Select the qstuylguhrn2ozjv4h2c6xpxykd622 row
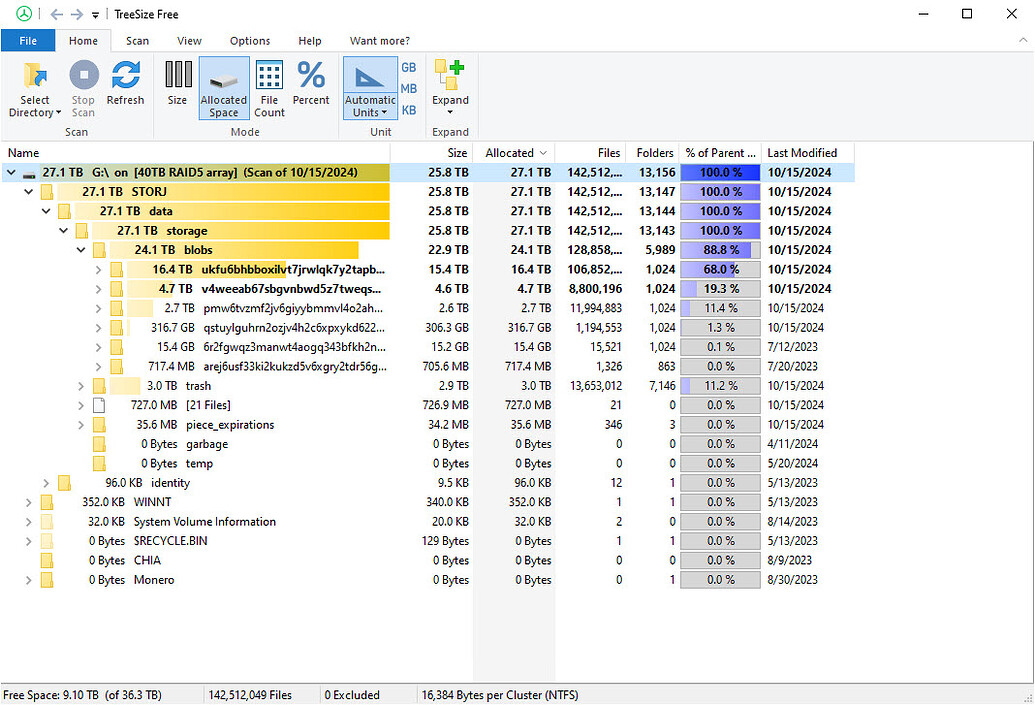The width and height of the screenshot is (1035, 705). 428,328
